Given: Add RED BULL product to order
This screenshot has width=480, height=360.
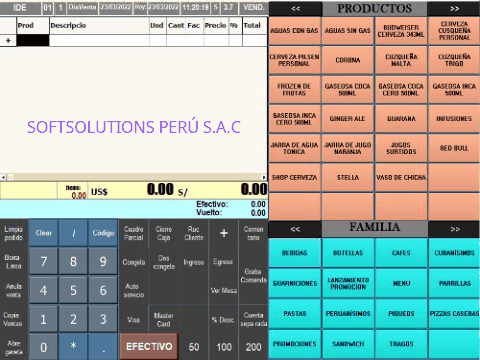Looking at the screenshot, I should pos(454,148).
